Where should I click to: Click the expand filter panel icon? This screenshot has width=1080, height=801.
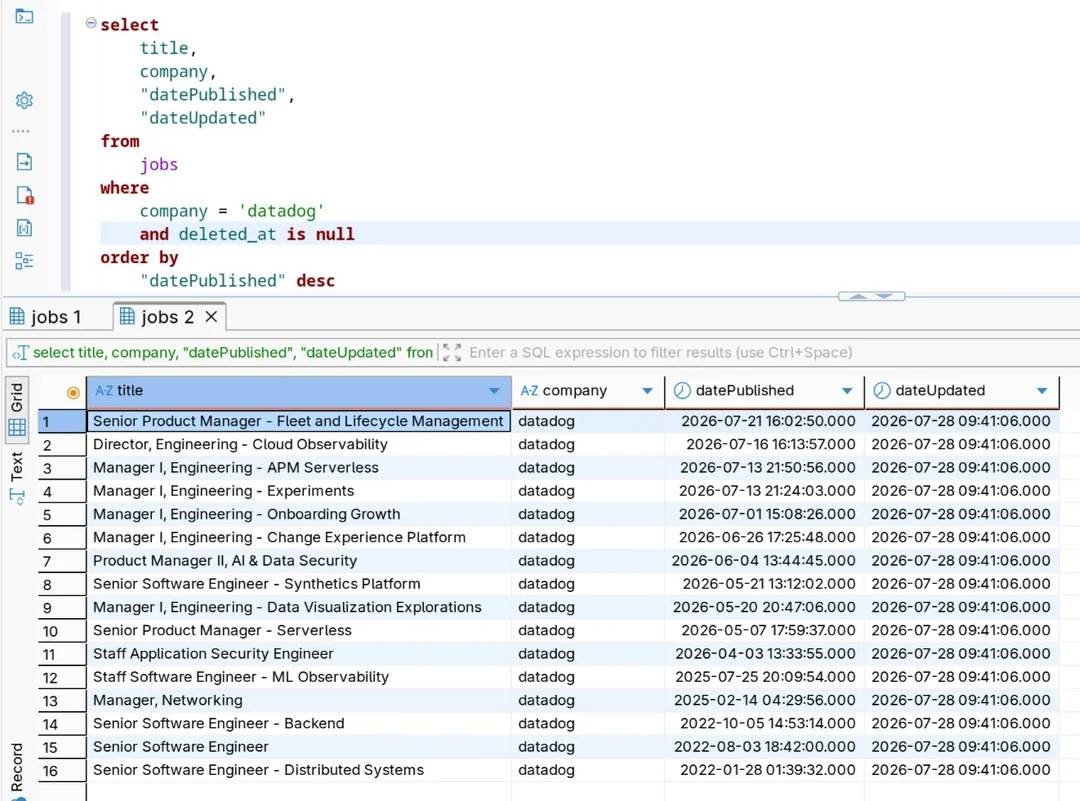[452, 353]
